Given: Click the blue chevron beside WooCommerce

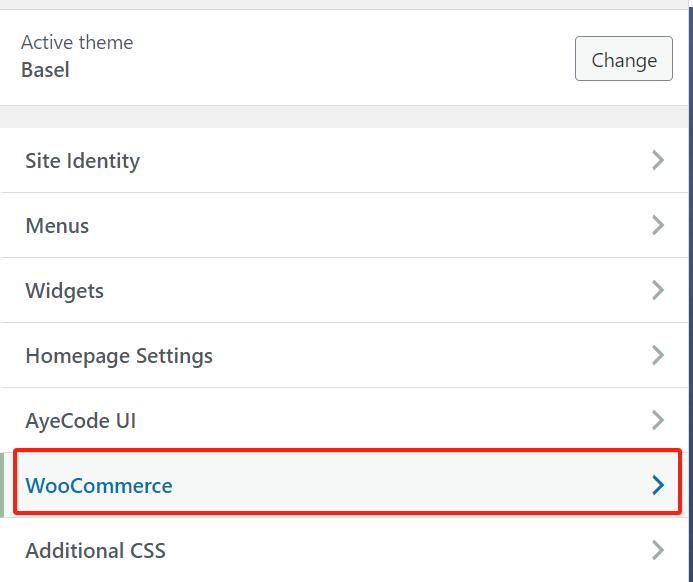Looking at the screenshot, I should coord(657,485).
